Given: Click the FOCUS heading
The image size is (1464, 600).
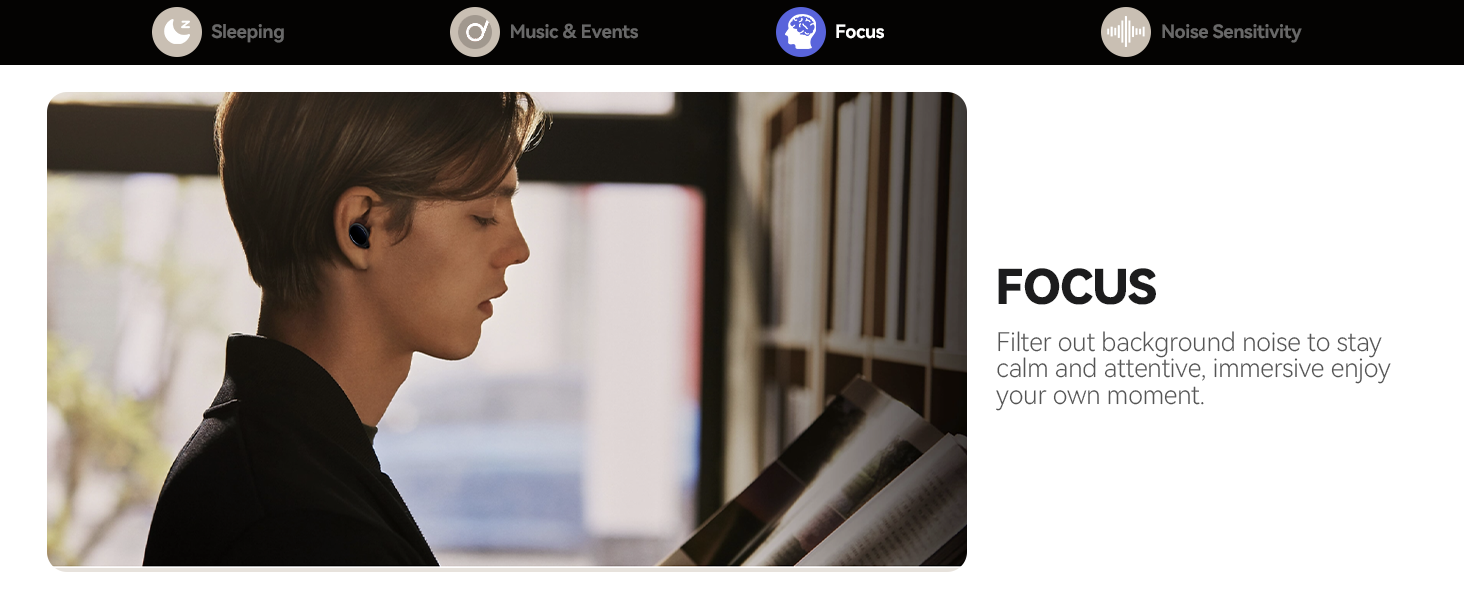Looking at the screenshot, I should pyautogui.click(x=1076, y=288).
